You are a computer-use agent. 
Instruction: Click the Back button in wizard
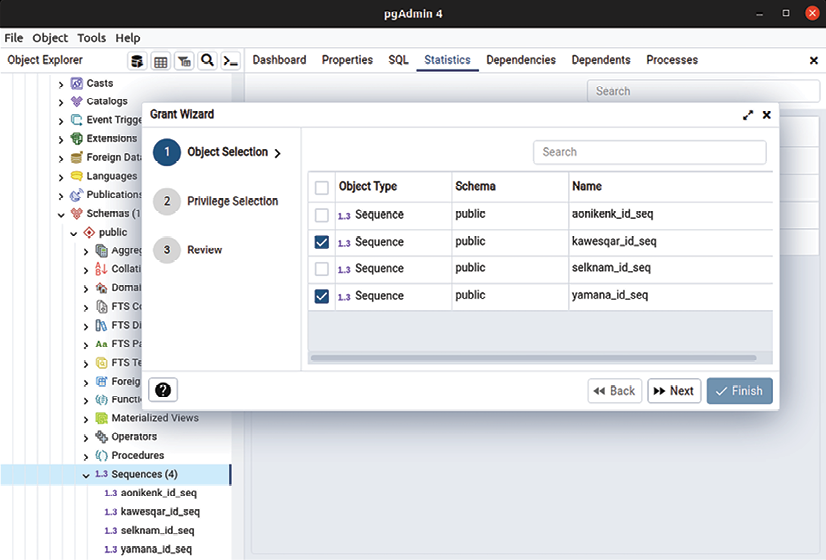pyautogui.click(x=614, y=391)
